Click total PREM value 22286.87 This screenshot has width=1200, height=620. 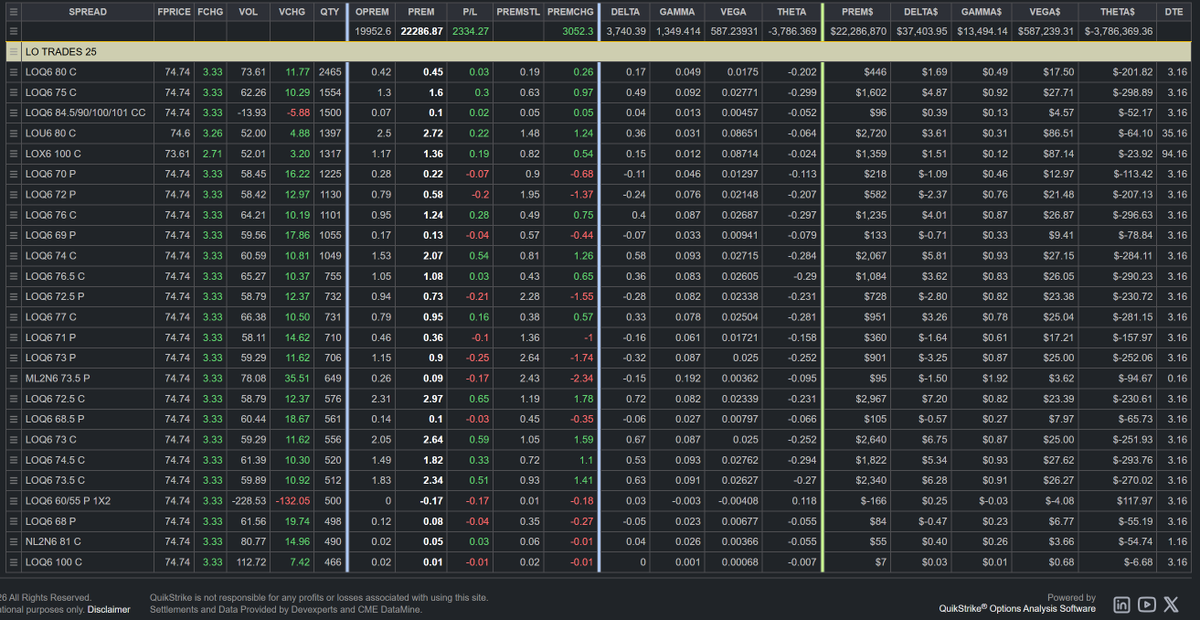pyautogui.click(x=422, y=31)
